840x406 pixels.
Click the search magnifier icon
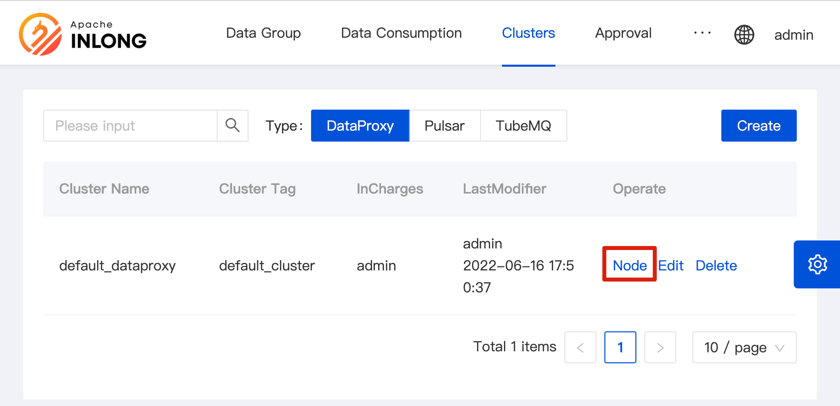(232, 126)
